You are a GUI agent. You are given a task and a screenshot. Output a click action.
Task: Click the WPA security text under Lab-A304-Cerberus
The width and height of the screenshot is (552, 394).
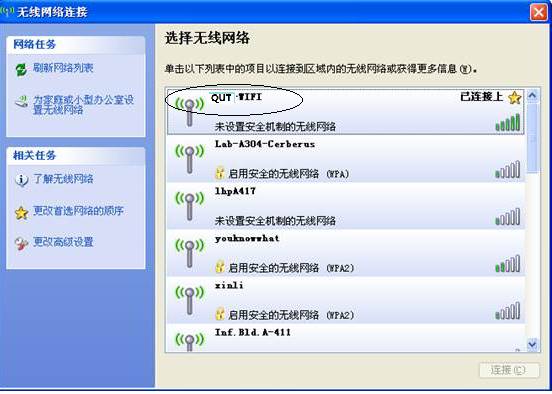coord(289,174)
